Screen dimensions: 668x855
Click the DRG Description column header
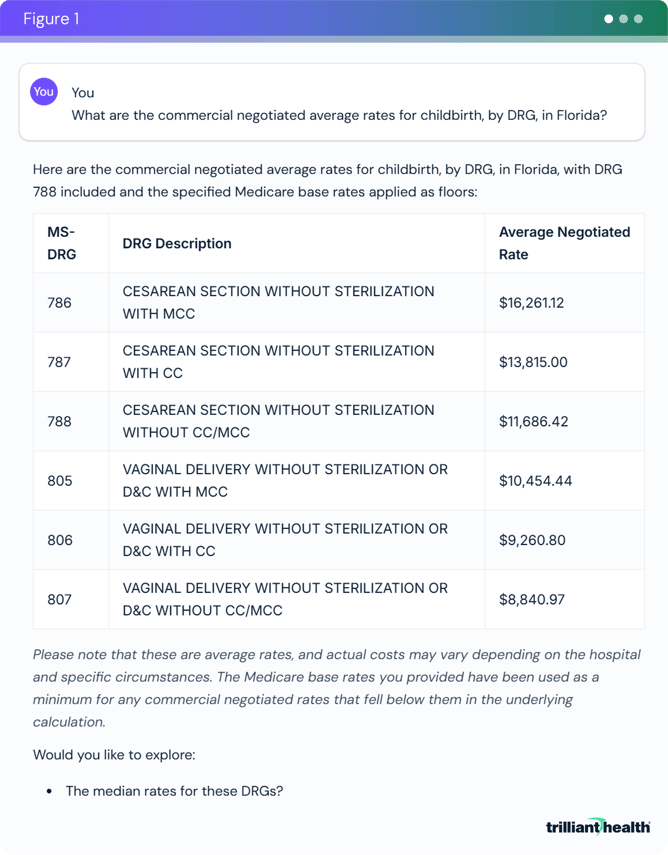(177, 243)
